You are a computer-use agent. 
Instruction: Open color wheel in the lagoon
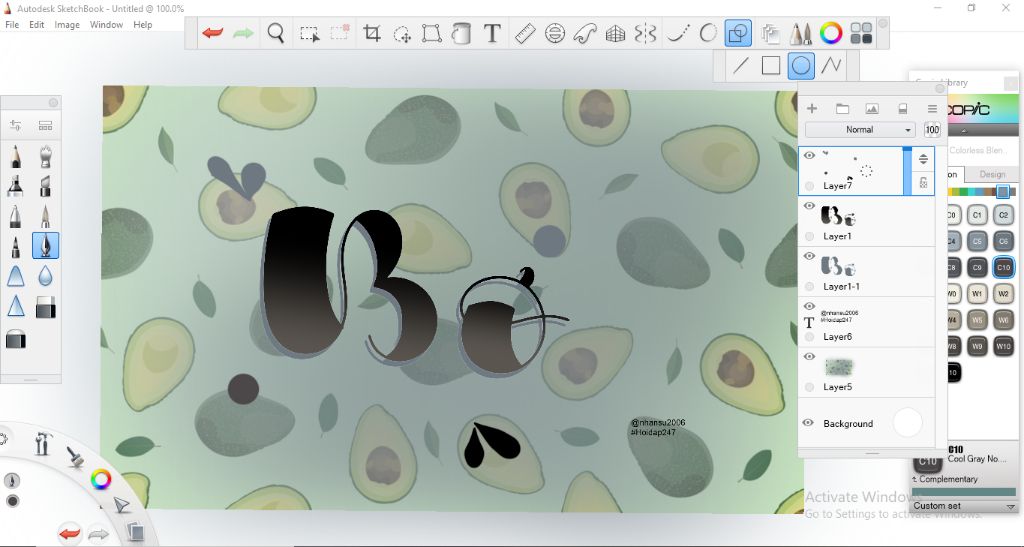point(101,480)
